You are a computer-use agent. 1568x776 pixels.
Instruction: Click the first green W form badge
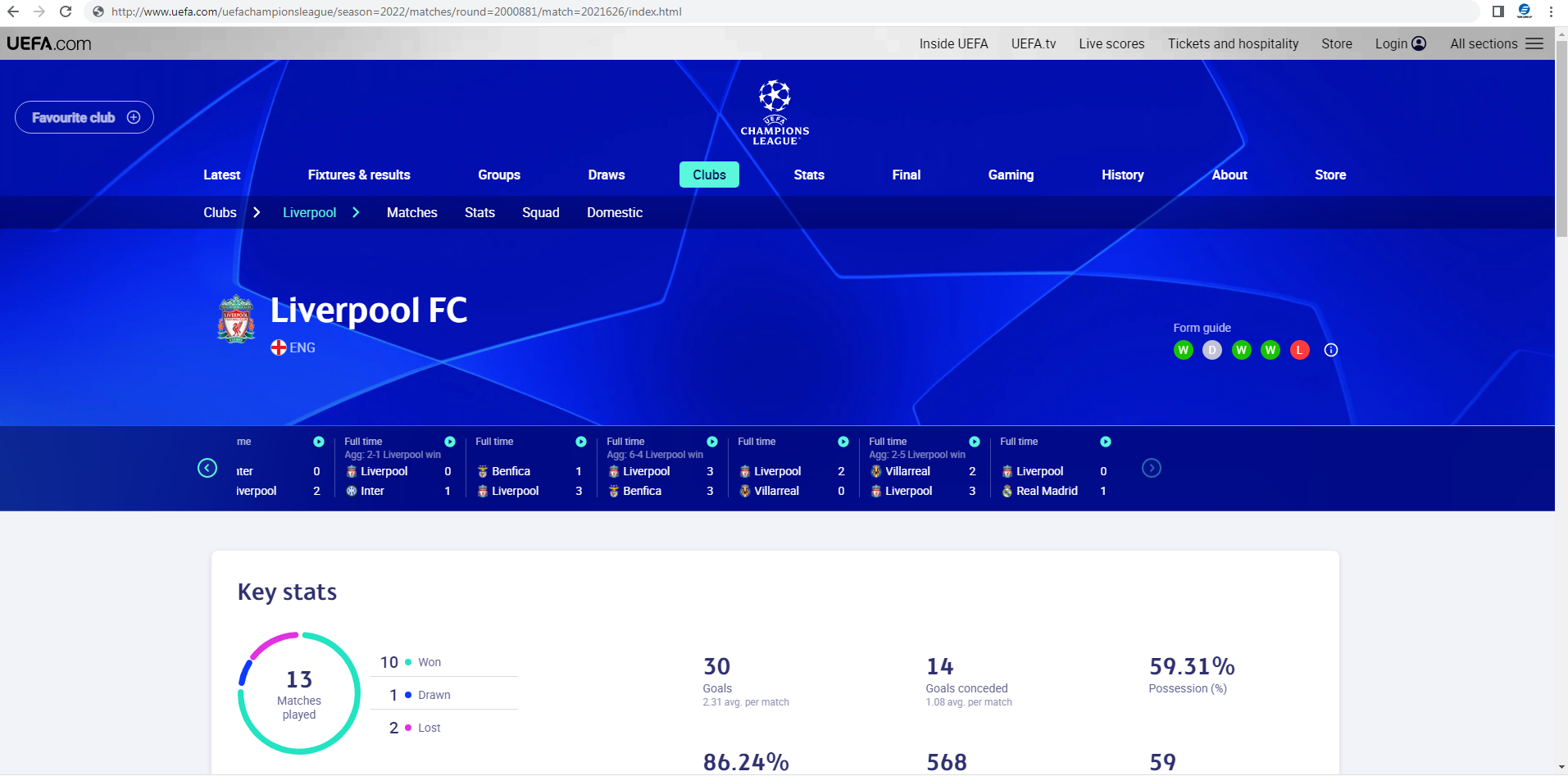[1183, 350]
